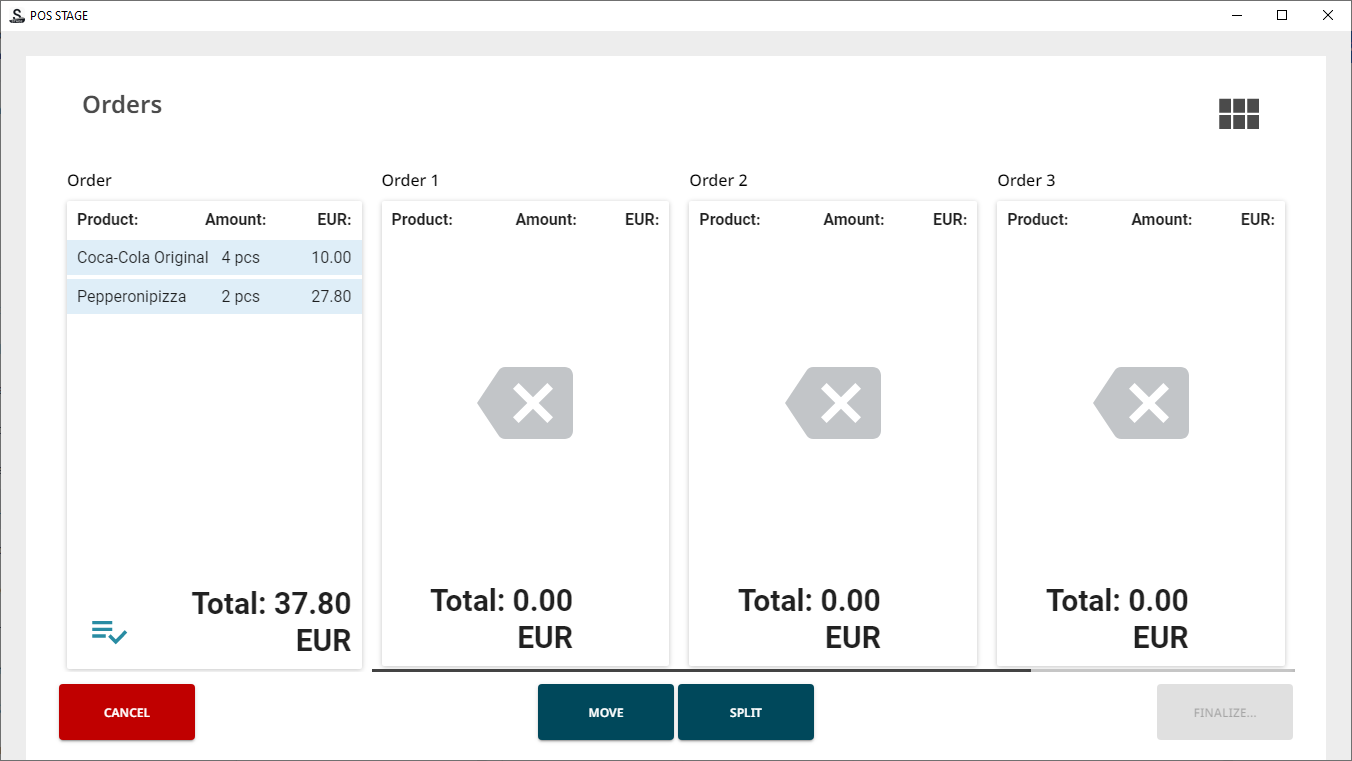Click the Order 3 column header label
Viewport: 1352px width, 761px height.
tap(1026, 181)
